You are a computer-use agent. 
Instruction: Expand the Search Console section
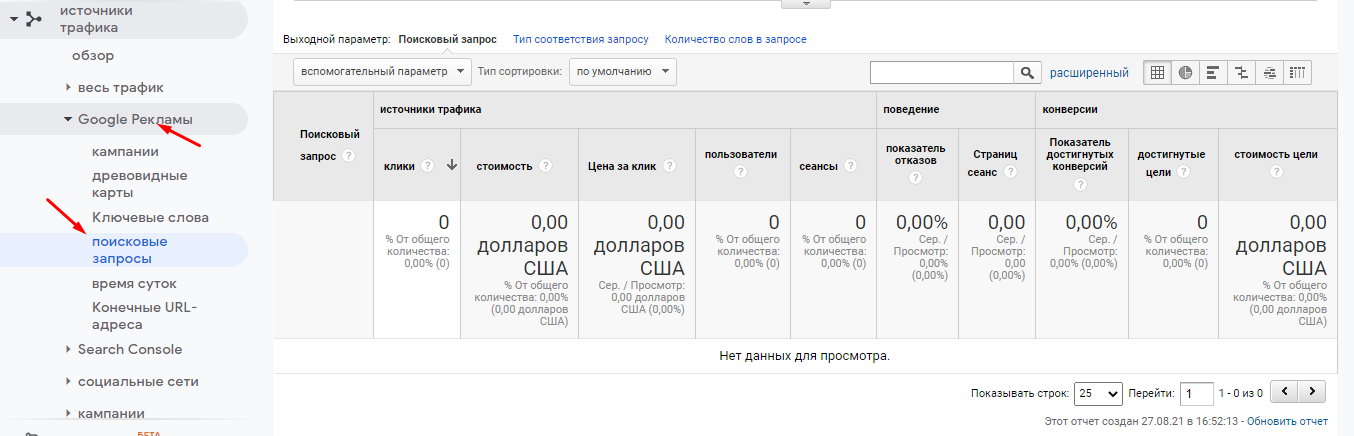[x=68, y=350]
